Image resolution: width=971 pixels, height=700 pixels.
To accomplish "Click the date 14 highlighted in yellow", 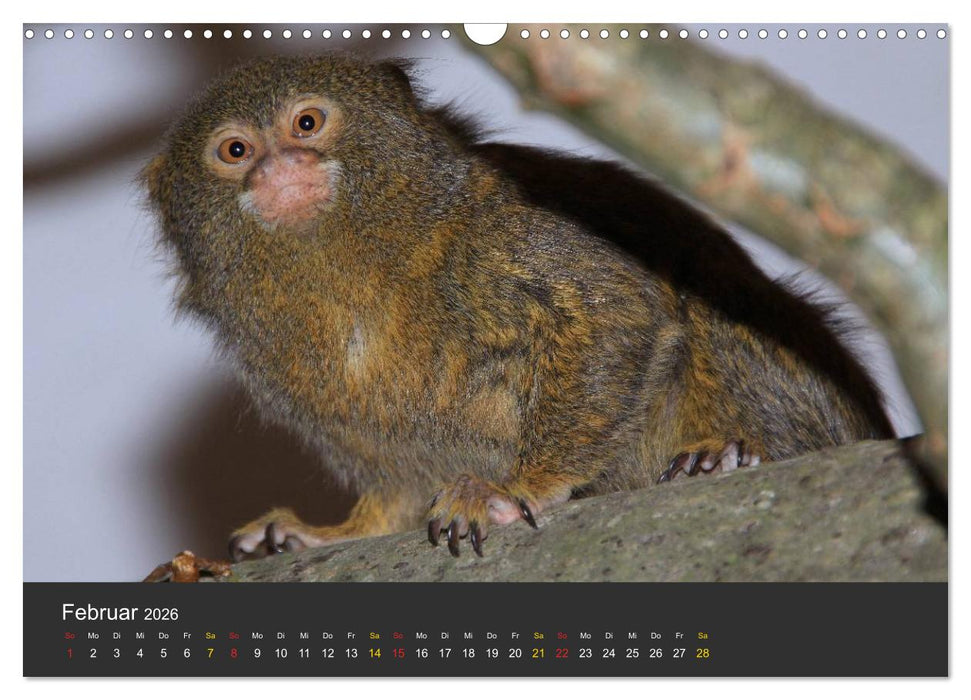I will (x=374, y=652).
